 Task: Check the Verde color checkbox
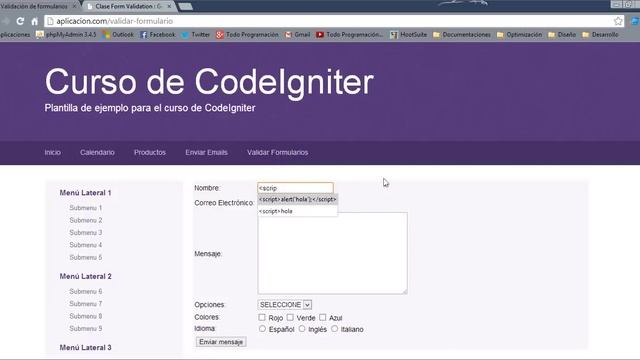pyautogui.click(x=290, y=317)
